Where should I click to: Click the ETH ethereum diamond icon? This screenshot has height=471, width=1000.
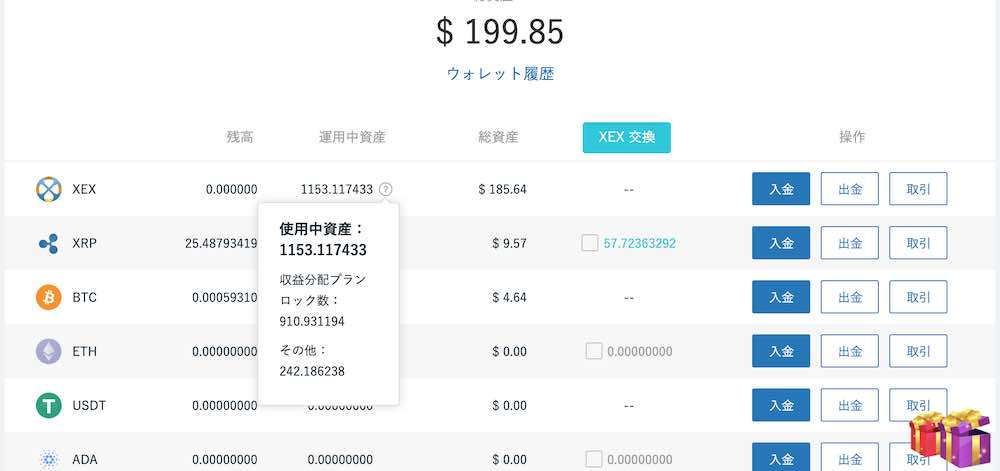pos(48,351)
